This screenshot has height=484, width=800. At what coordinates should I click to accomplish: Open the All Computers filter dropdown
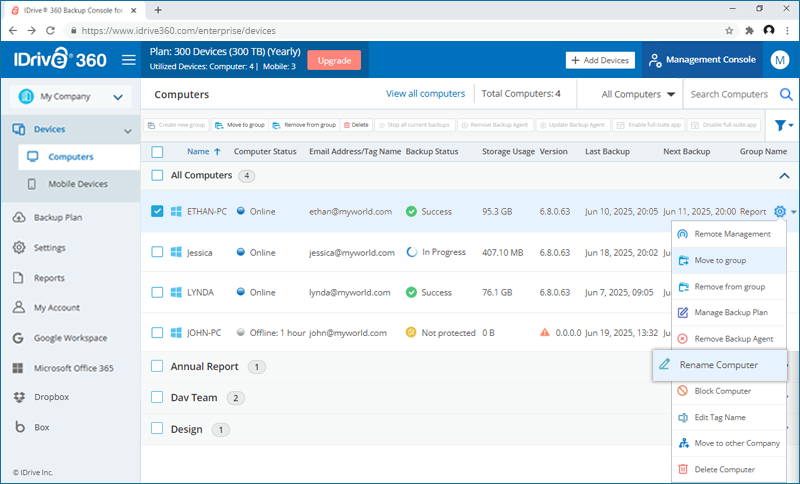[639, 95]
